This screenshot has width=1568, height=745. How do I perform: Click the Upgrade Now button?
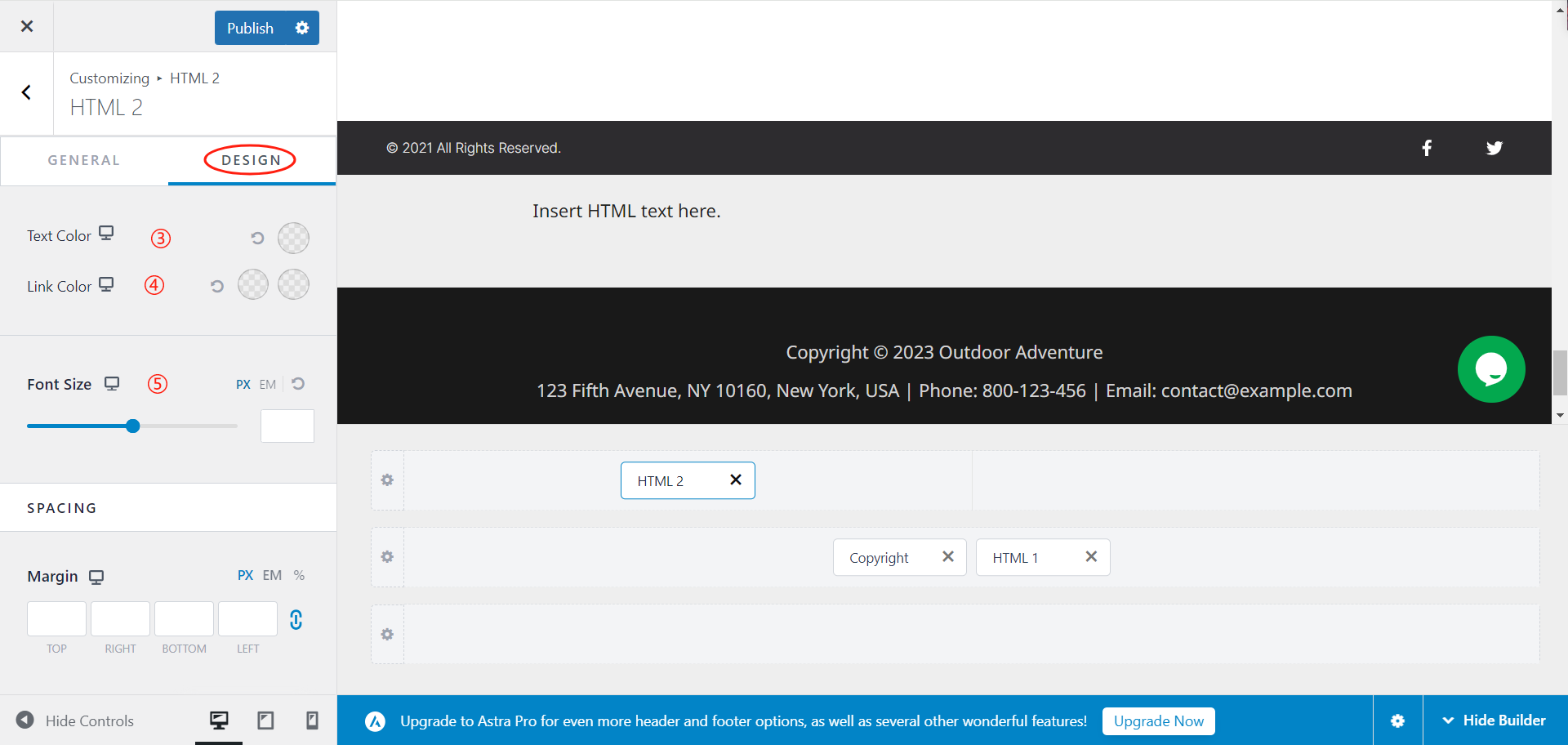tap(1159, 721)
